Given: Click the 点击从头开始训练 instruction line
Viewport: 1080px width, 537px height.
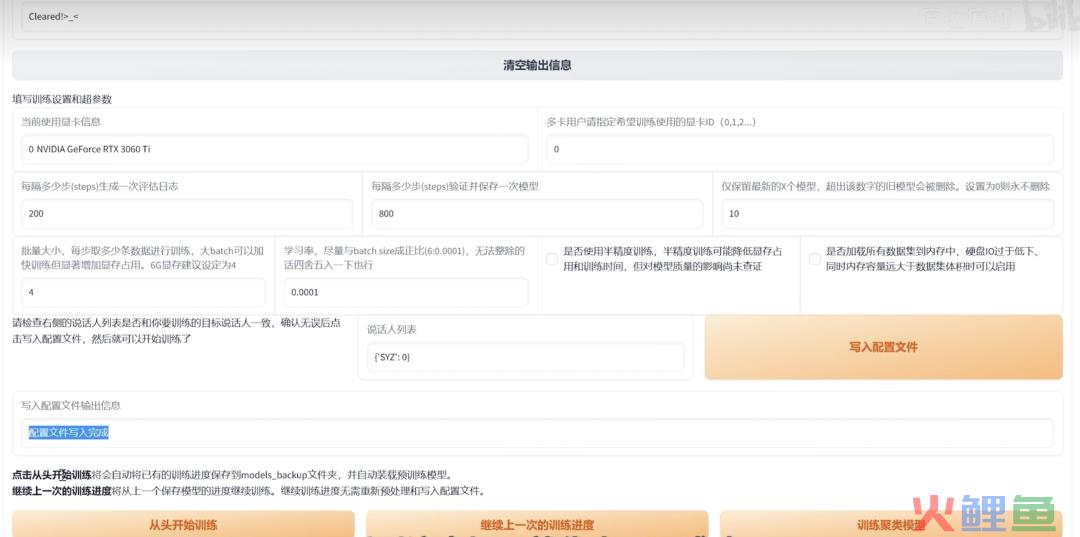Looking at the screenshot, I should click(233, 475).
